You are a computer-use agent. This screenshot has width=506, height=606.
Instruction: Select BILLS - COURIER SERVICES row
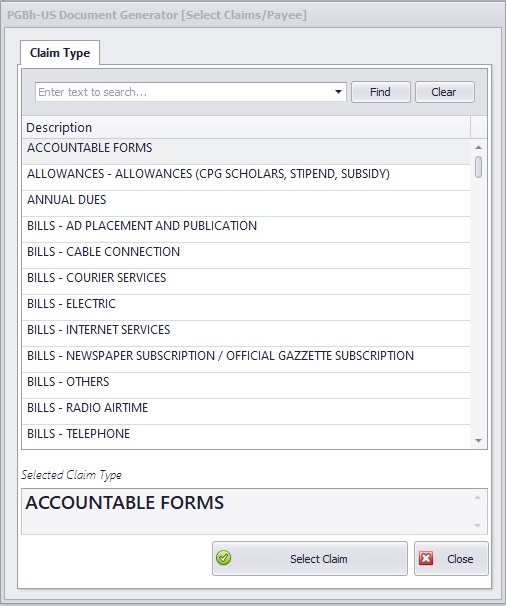click(x=246, y=281)
